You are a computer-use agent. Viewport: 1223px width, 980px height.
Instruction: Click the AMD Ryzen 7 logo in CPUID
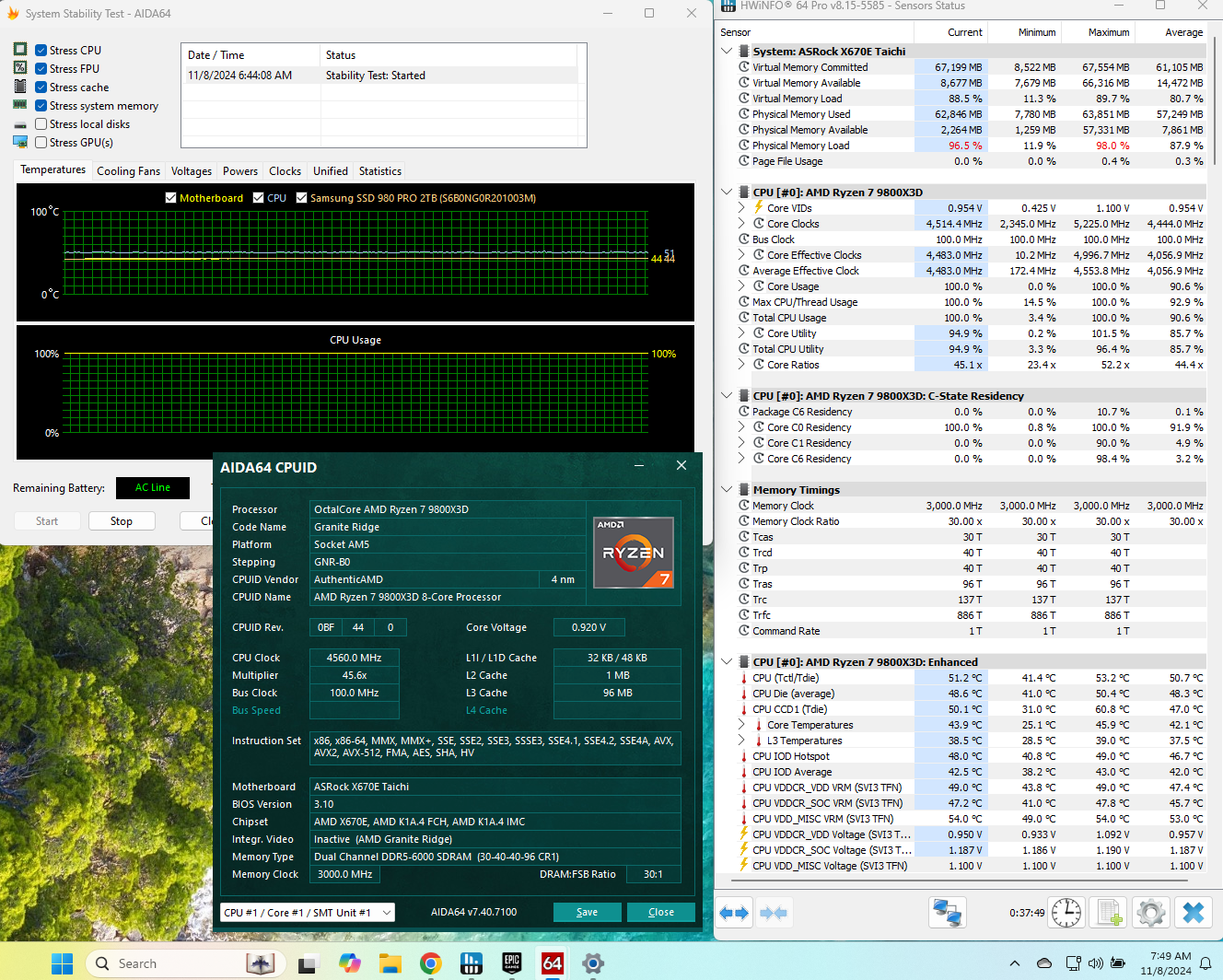(x=634, y=553)
